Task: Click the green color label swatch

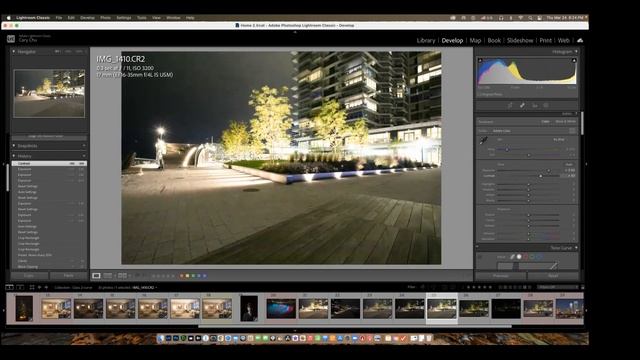Action: (193, 276)
